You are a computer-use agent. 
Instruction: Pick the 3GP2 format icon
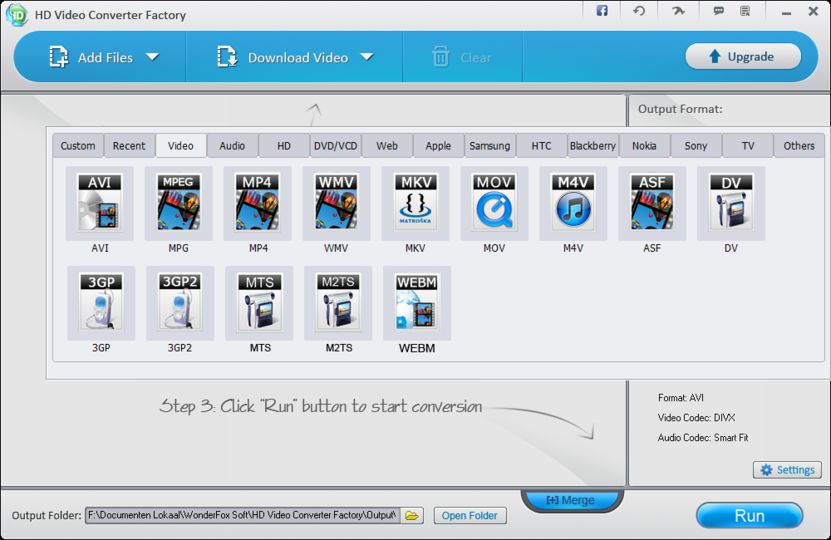coord(180,303)
